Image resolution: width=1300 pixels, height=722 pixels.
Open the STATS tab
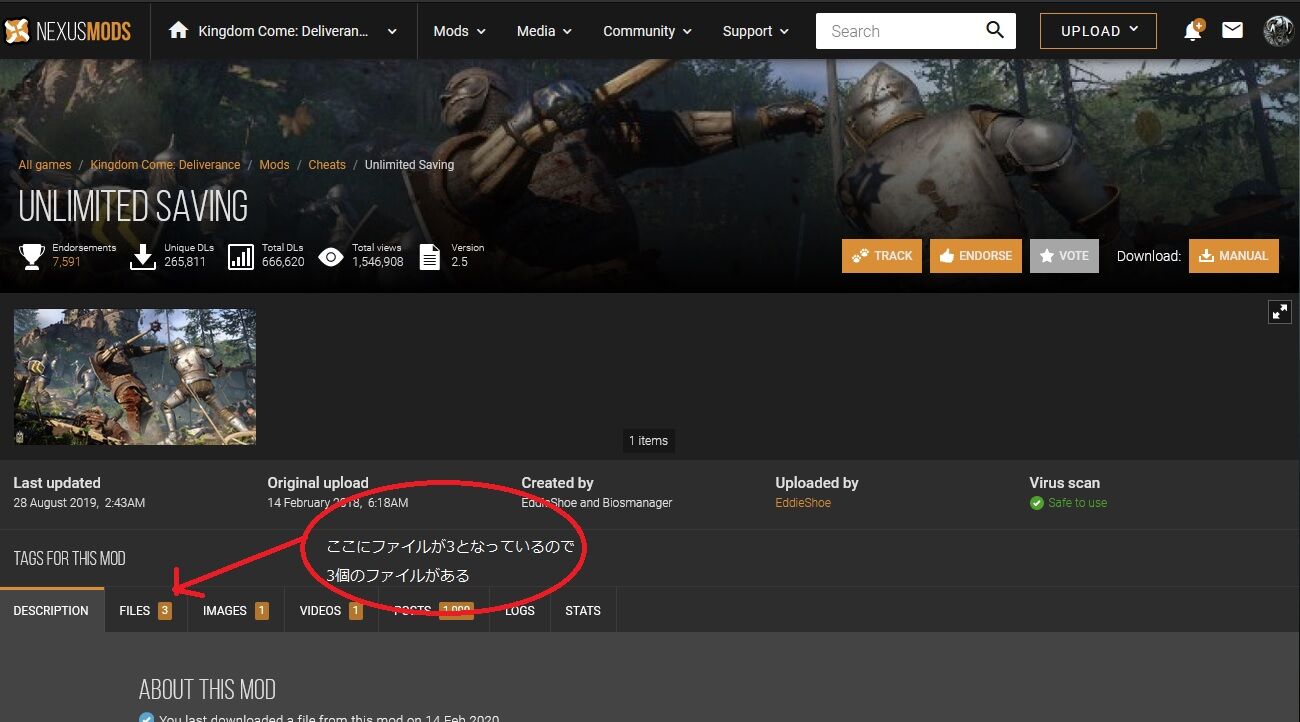click(583, 610)
